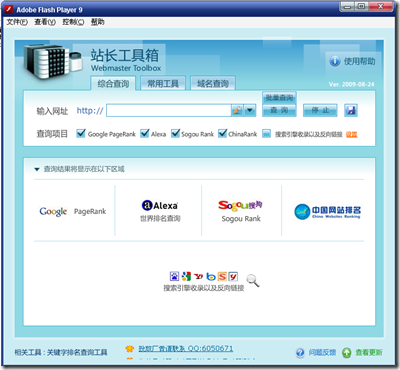Open the 控制(C) menu
This screenshot has height=370, width=400.
pos(73,22)
